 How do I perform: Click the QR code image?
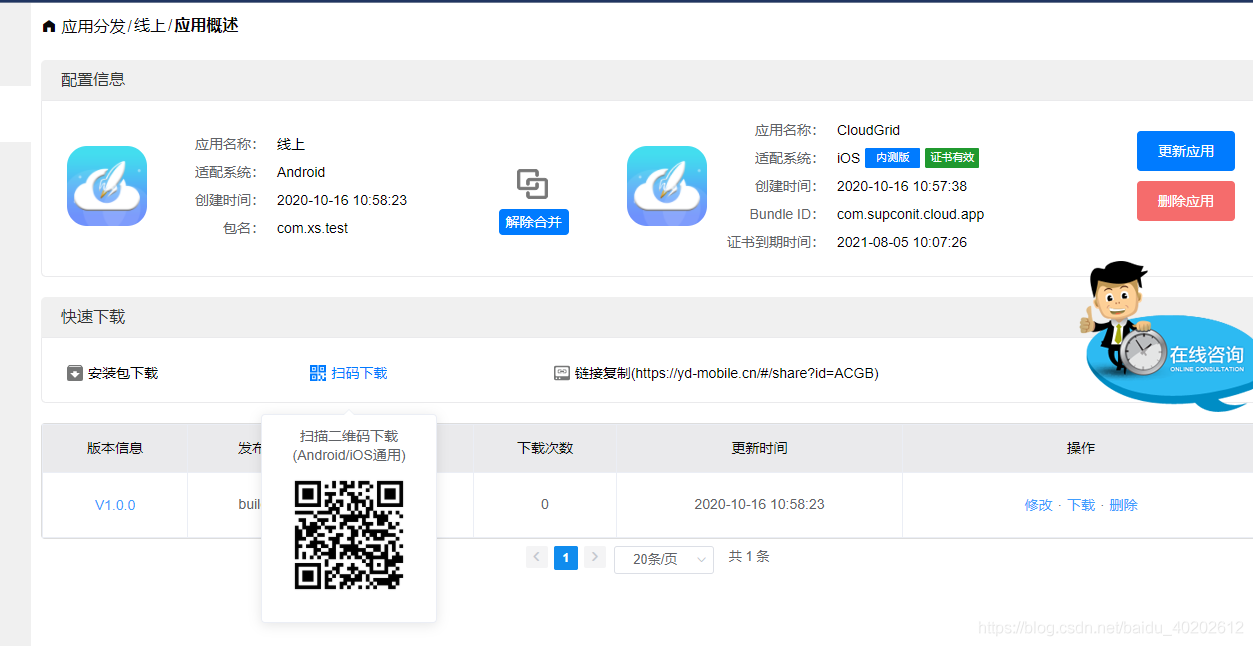click(x=349, y=535)
